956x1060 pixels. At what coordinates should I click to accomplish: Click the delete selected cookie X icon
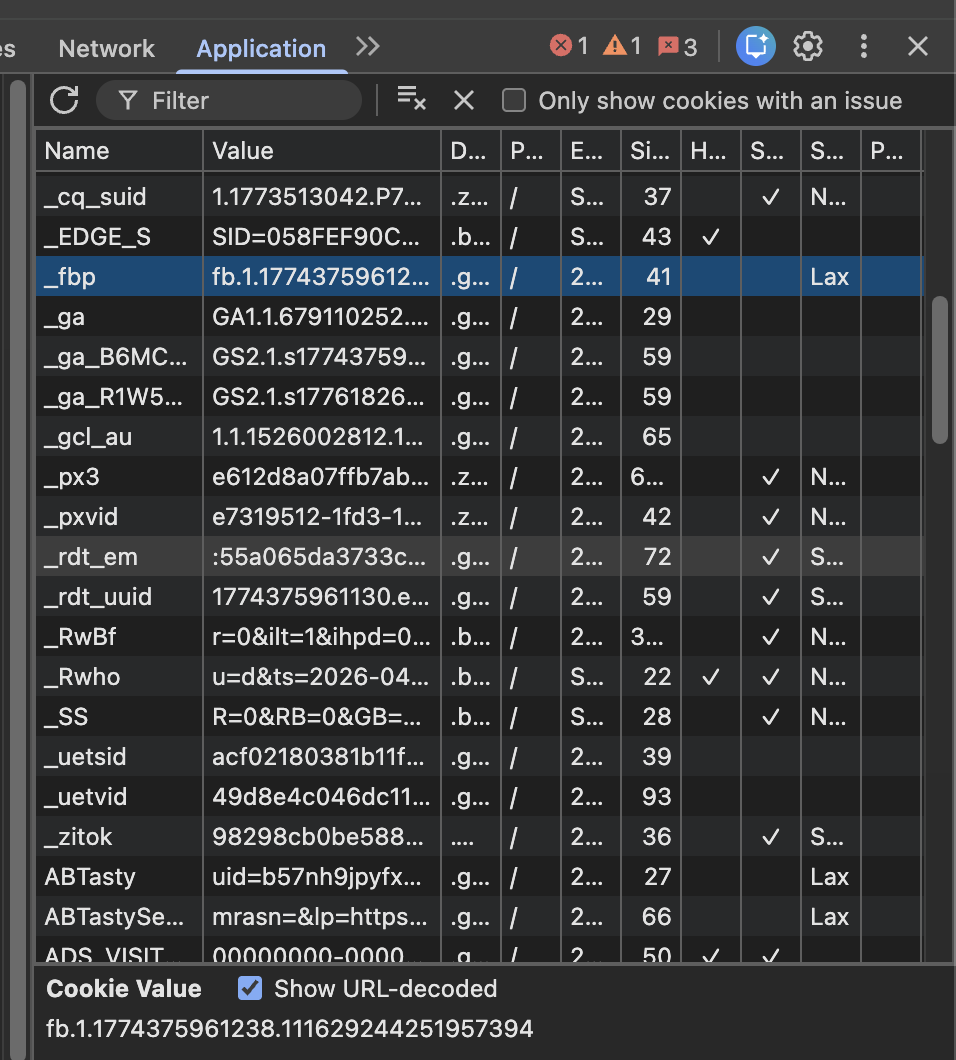pyautogui.click(x=463, y=100)
